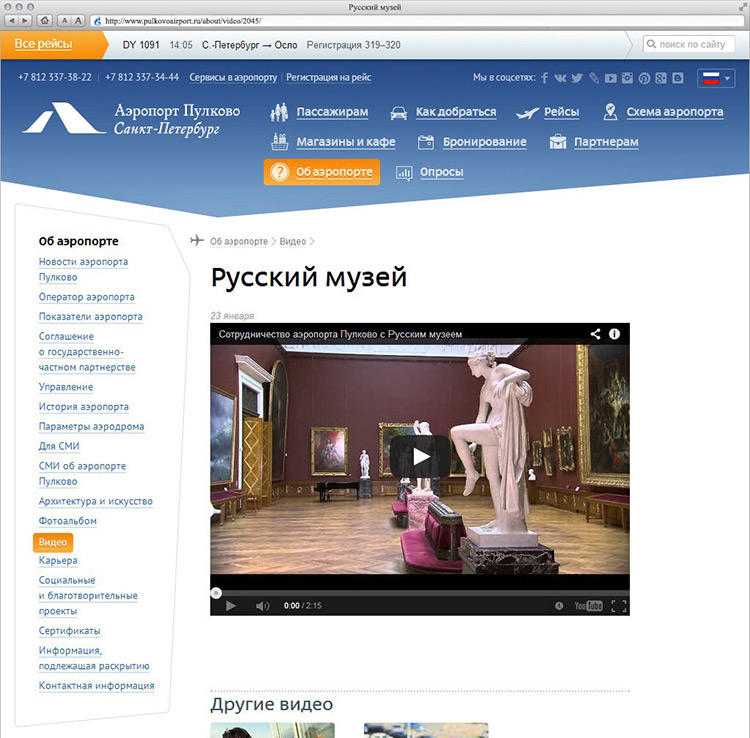Viewport: 750px width, 738px height.
Task: Open the Blogger icon
Action: [678, 78]
